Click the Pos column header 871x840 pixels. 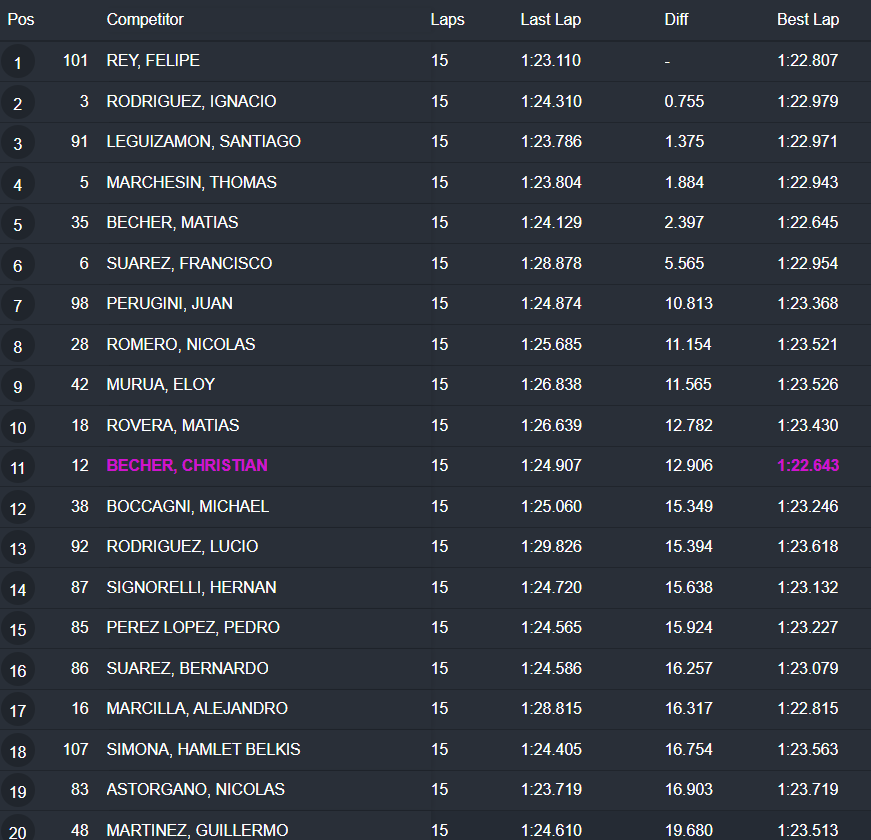point(21,20)
